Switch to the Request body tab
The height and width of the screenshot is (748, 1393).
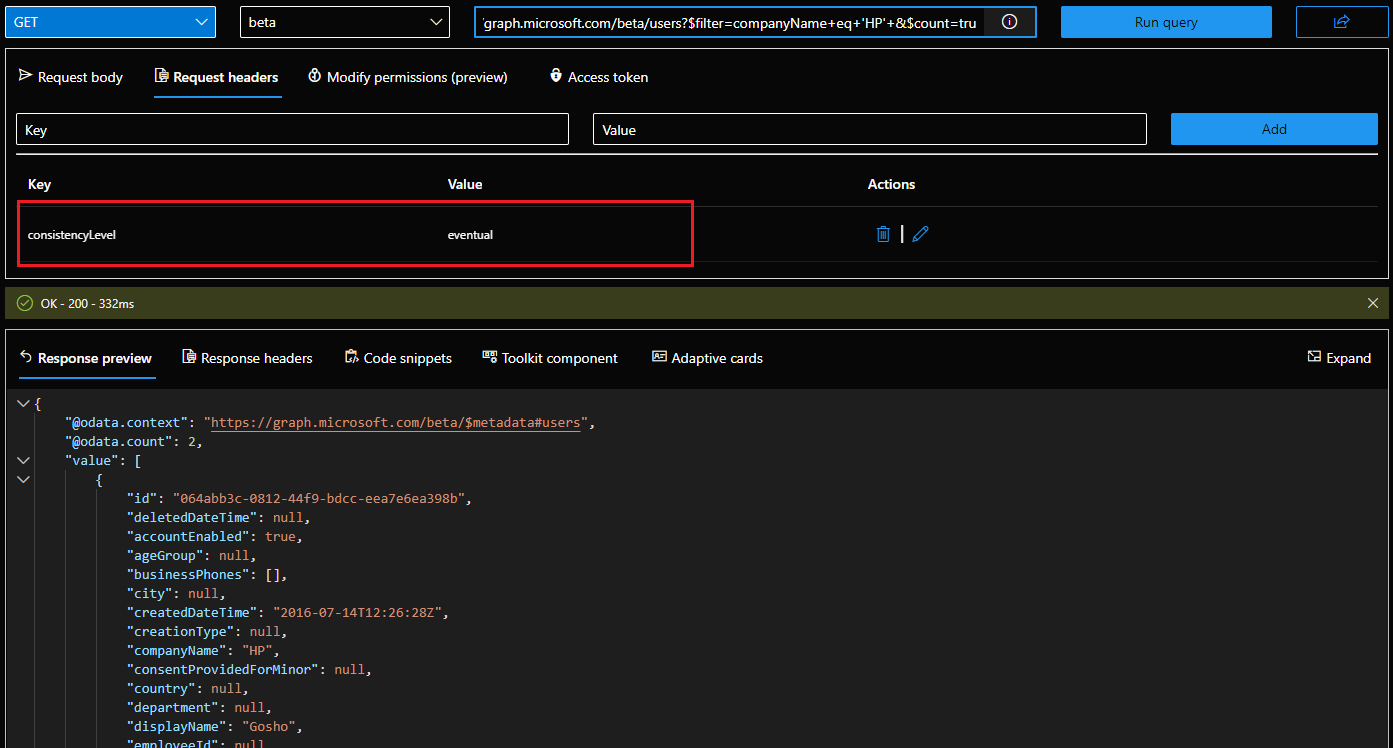click(71, 77)
